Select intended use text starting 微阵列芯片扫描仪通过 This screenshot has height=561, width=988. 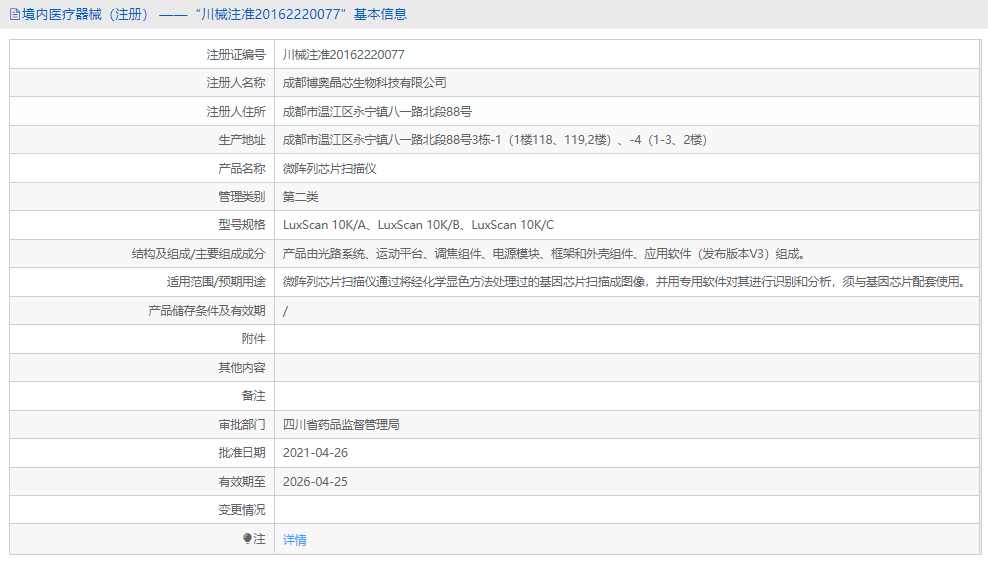click(x=626, y=282)
